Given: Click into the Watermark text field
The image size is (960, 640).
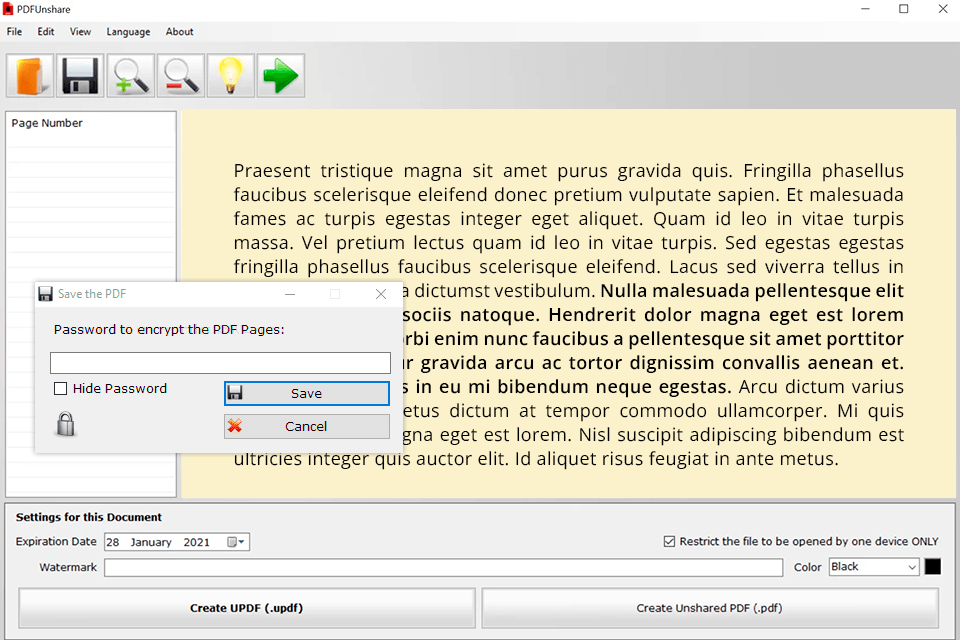Looking at the screenshot, I should 443,568.
